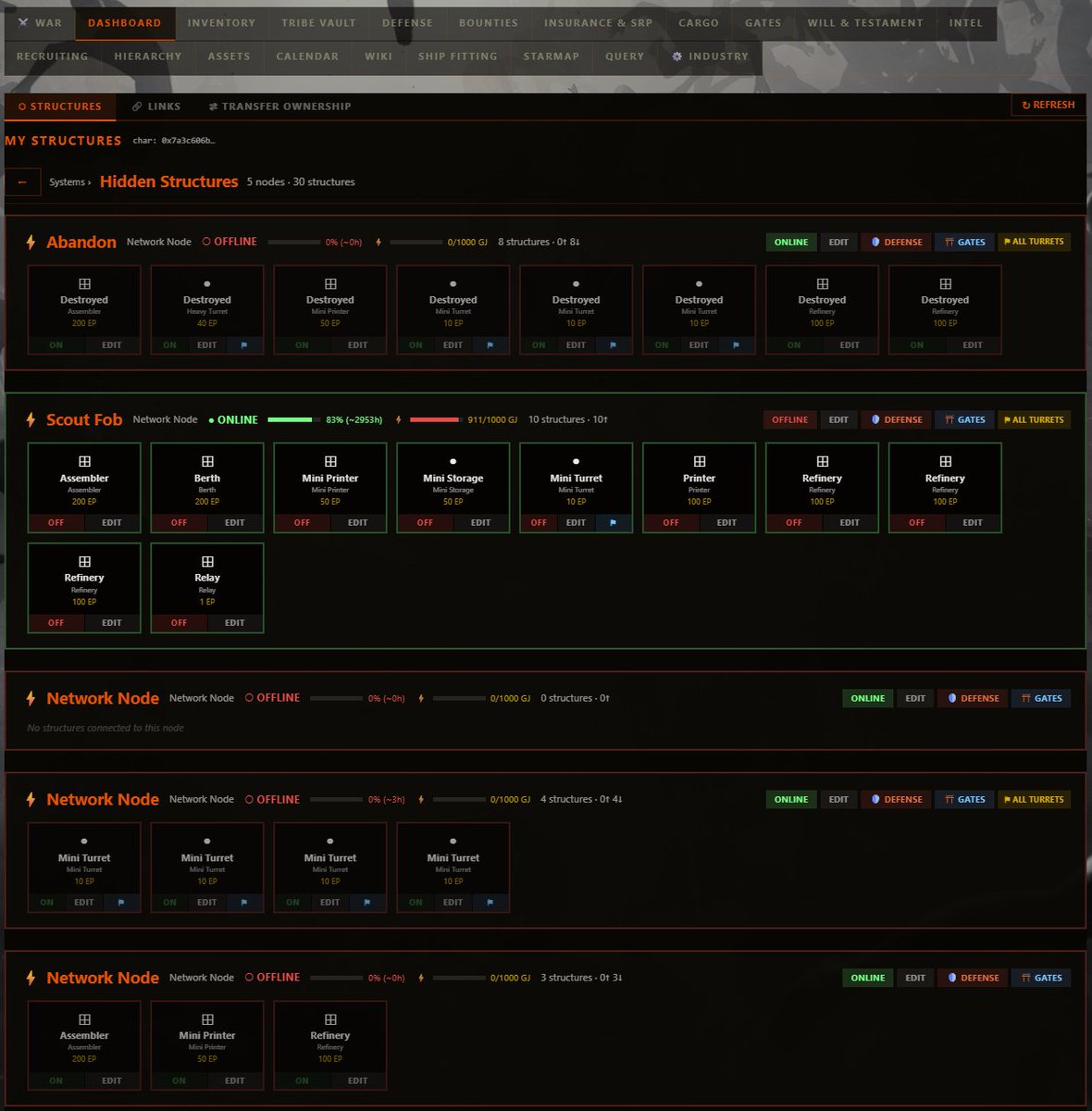Screen dimensions: 1092x1111
Task: Click the crossed-swords icon beside War
Action: tap(23, 23)
